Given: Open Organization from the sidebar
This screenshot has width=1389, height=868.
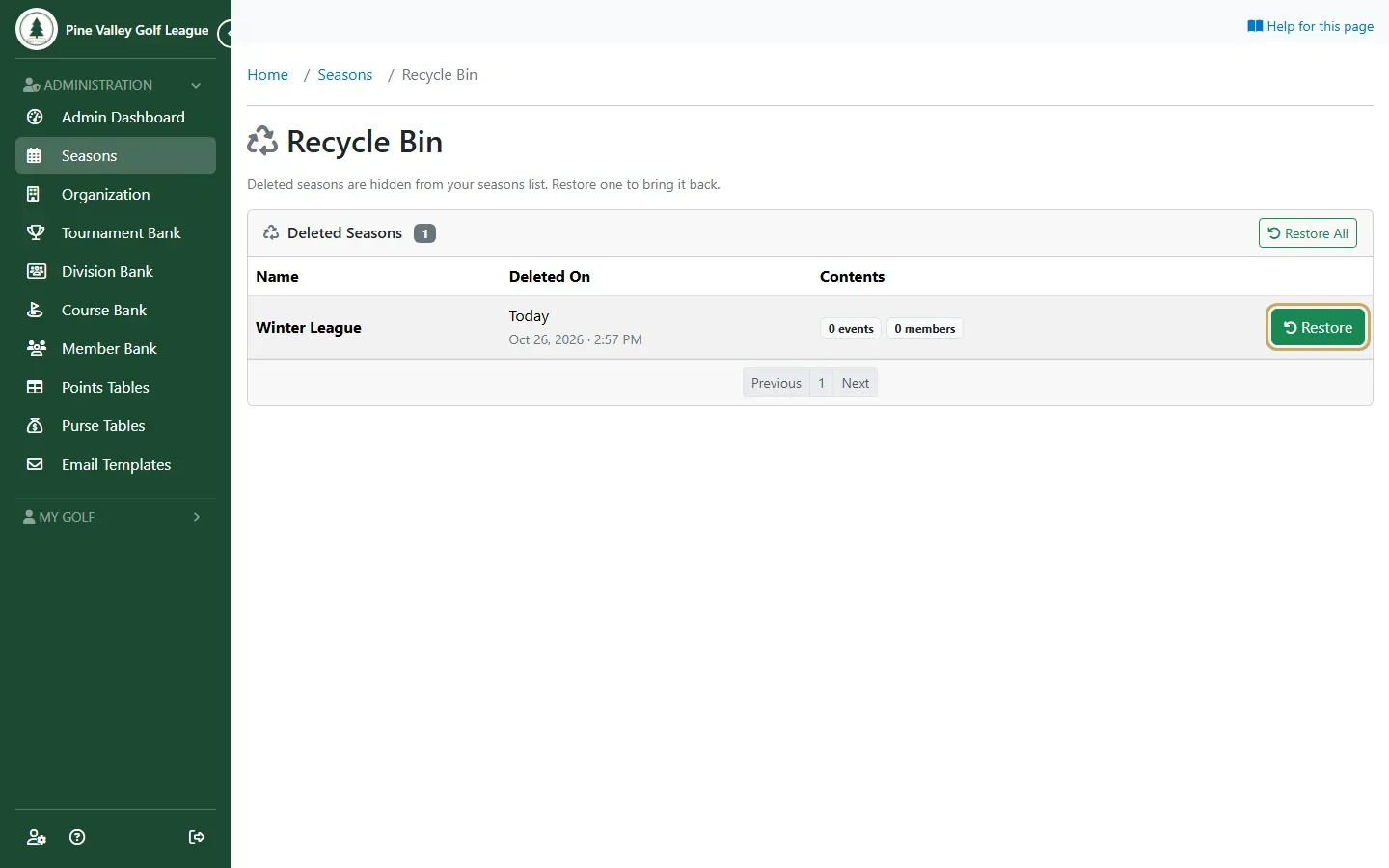Looking at the screenshot, I should click(x=116, y=194).
